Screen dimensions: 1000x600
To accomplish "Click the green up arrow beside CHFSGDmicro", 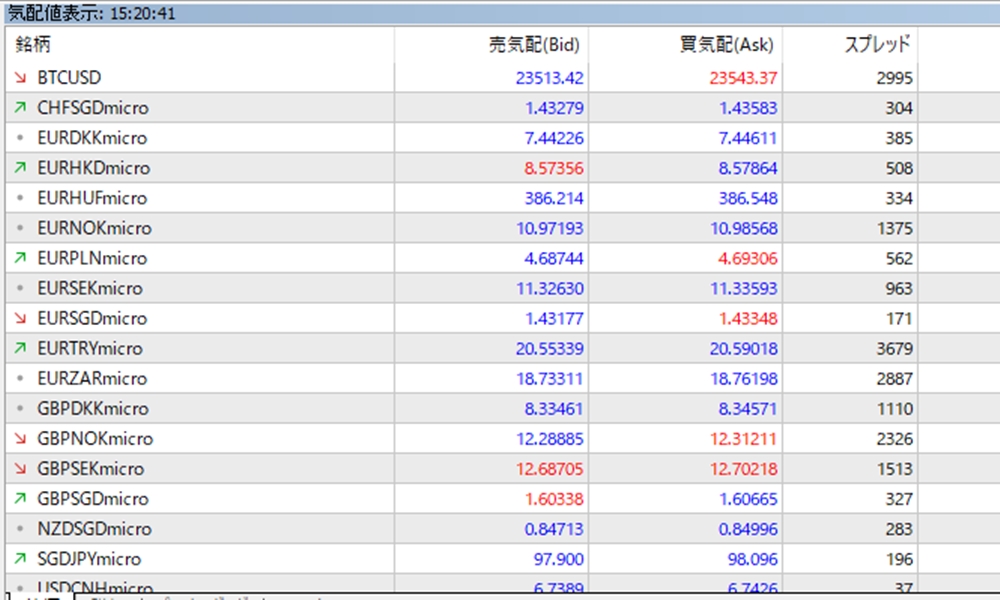I will [20, 108].
